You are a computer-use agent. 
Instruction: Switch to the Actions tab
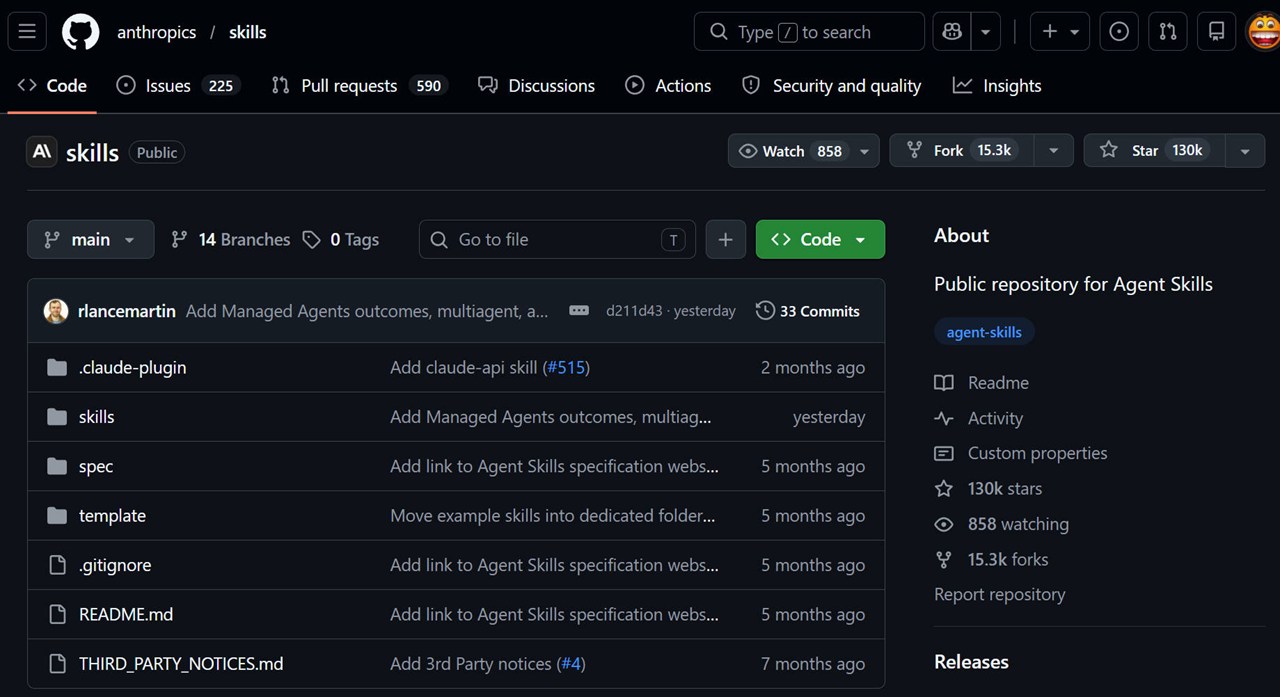click(668, 86)
